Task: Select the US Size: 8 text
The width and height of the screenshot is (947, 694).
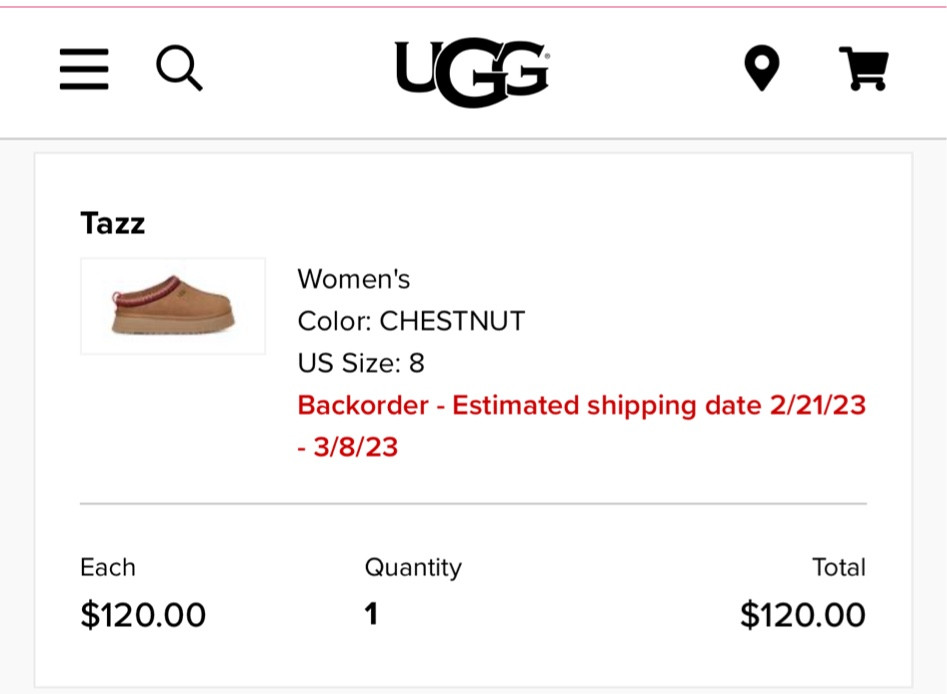Action: point(361,364)
